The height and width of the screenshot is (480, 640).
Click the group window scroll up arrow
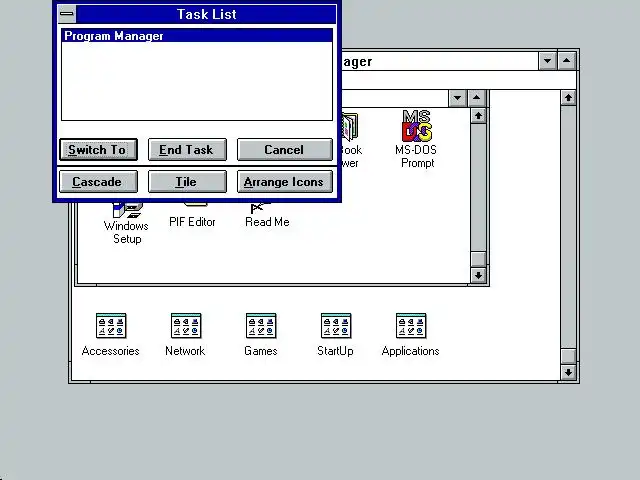478,116
